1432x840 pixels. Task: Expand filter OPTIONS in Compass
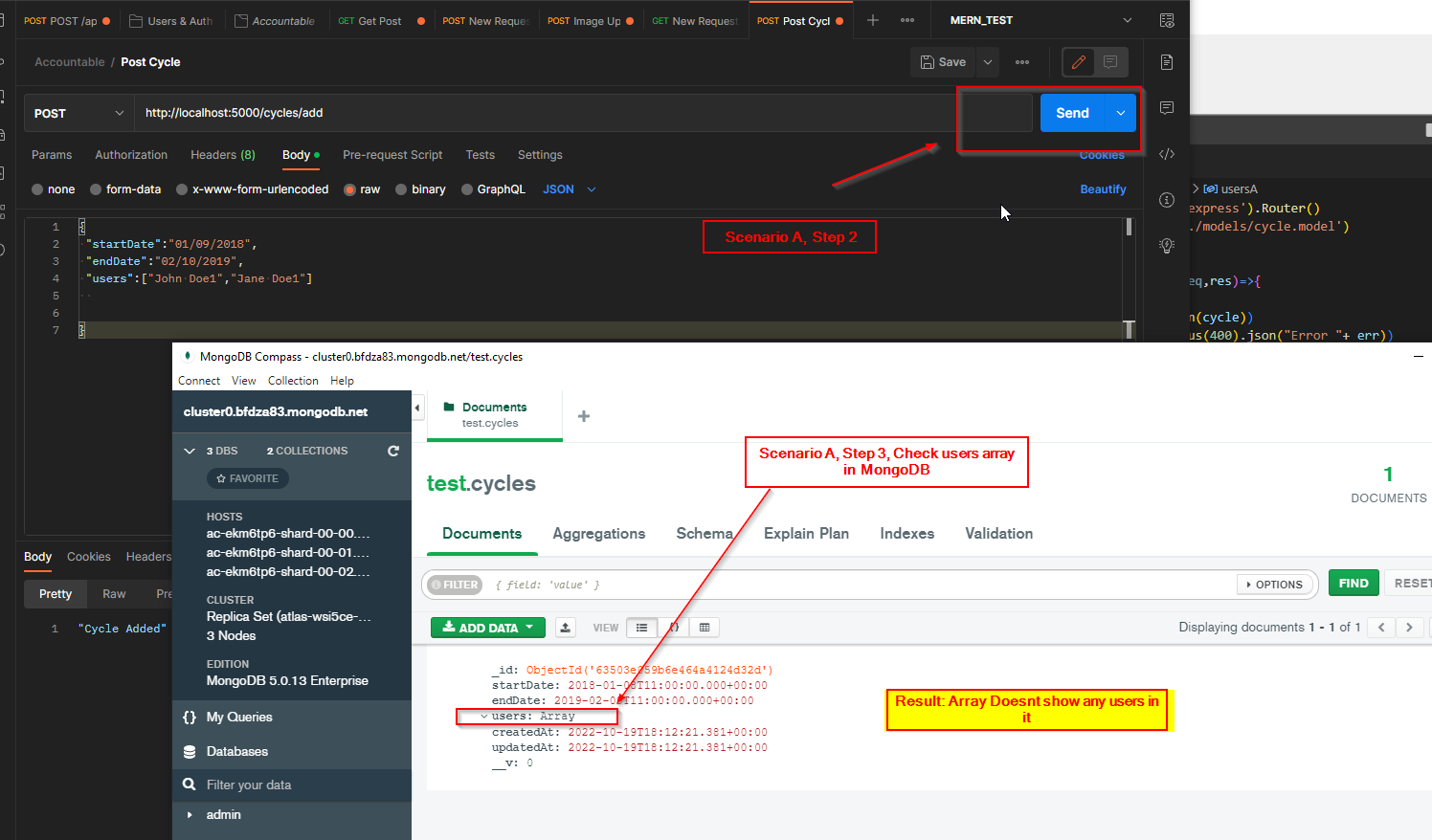coord(1274,584)
